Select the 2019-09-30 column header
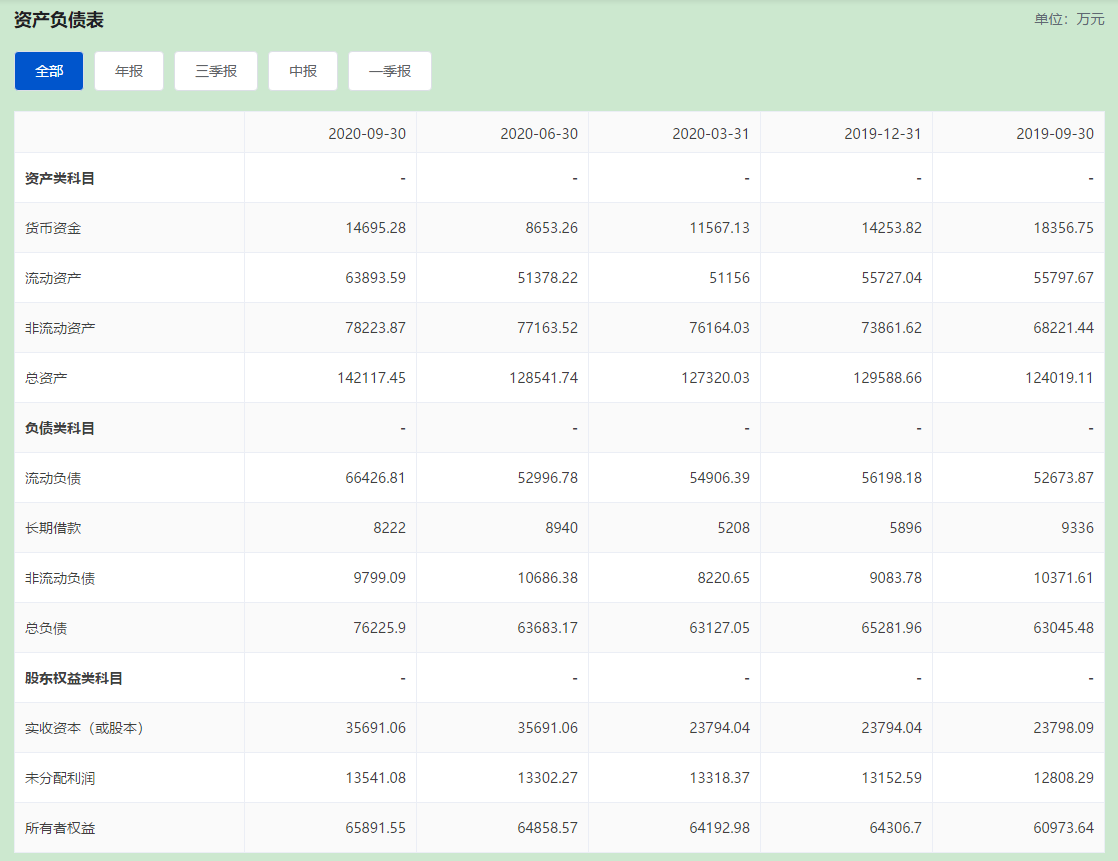The image size is (1118, 861). tap(1054, 133)
